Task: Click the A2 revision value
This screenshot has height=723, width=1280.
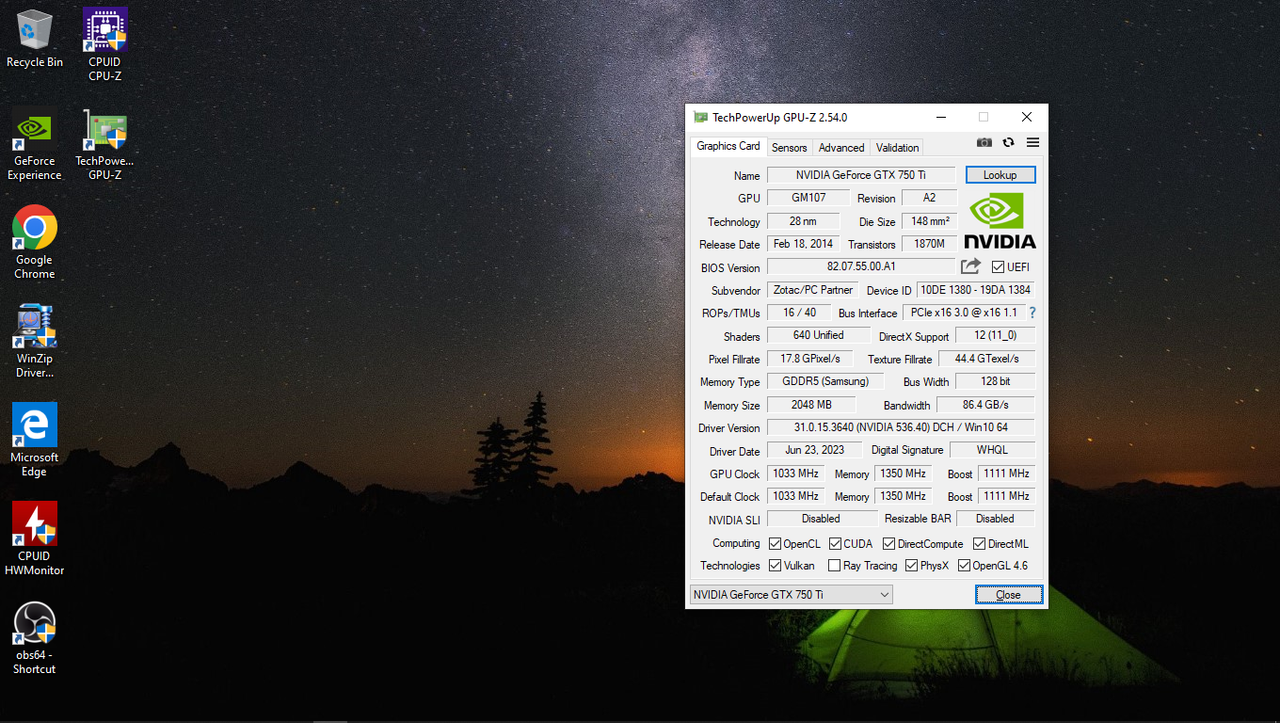Action: pos(929,198)
